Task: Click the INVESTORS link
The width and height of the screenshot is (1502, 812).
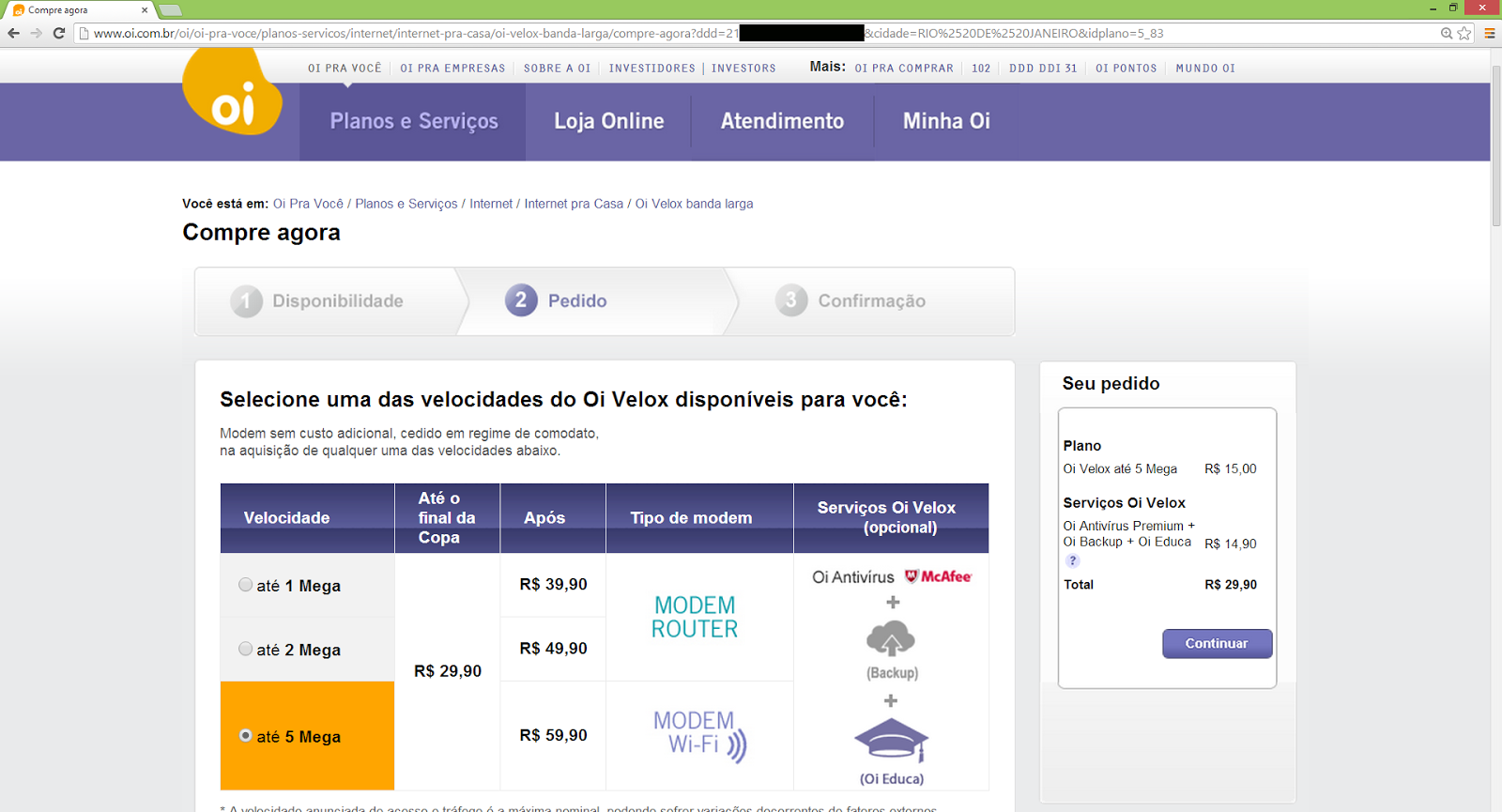Action: pos(743,69)
